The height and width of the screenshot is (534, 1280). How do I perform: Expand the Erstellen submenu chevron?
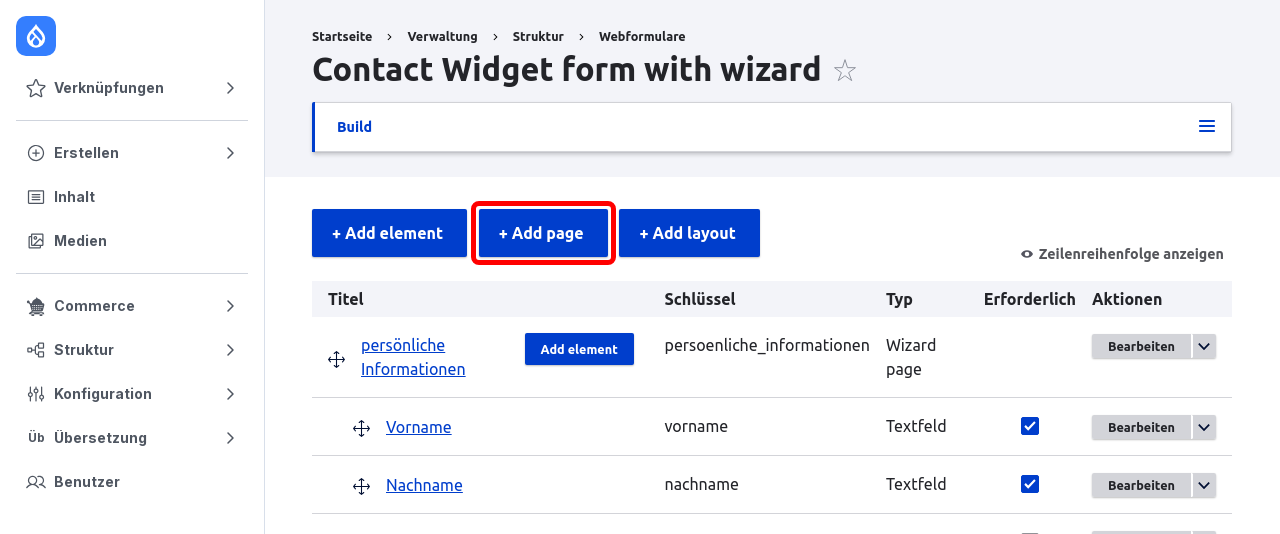click(x=230, y=153)
